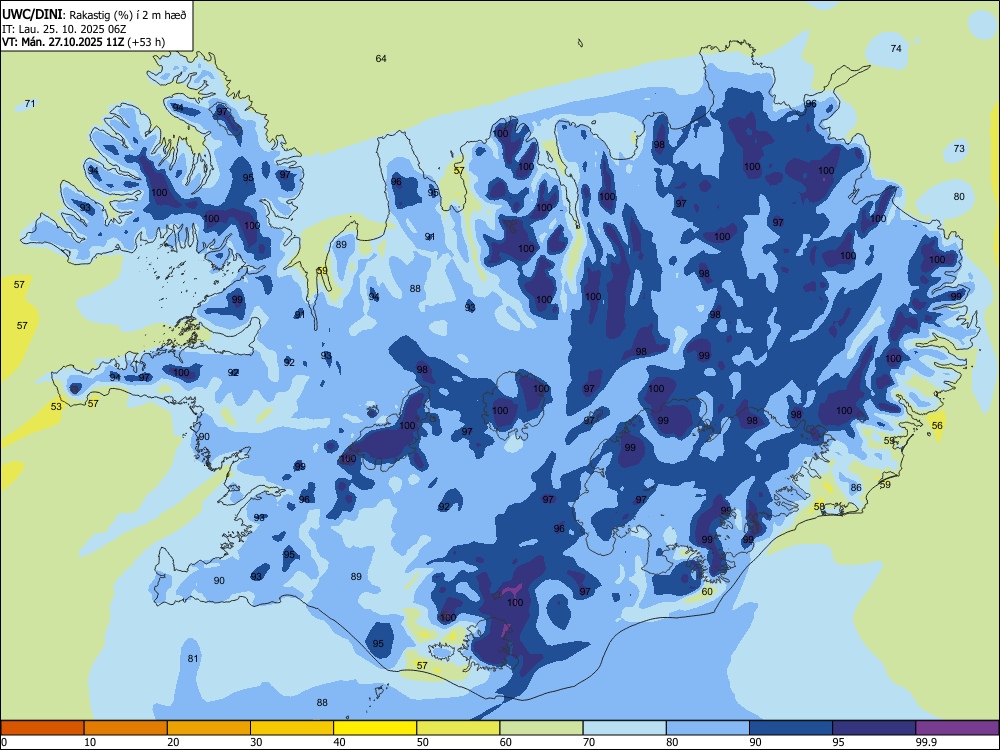Choose the 30–40 legend color band
Screen dimensions: 1000x750
pos(292,728)
